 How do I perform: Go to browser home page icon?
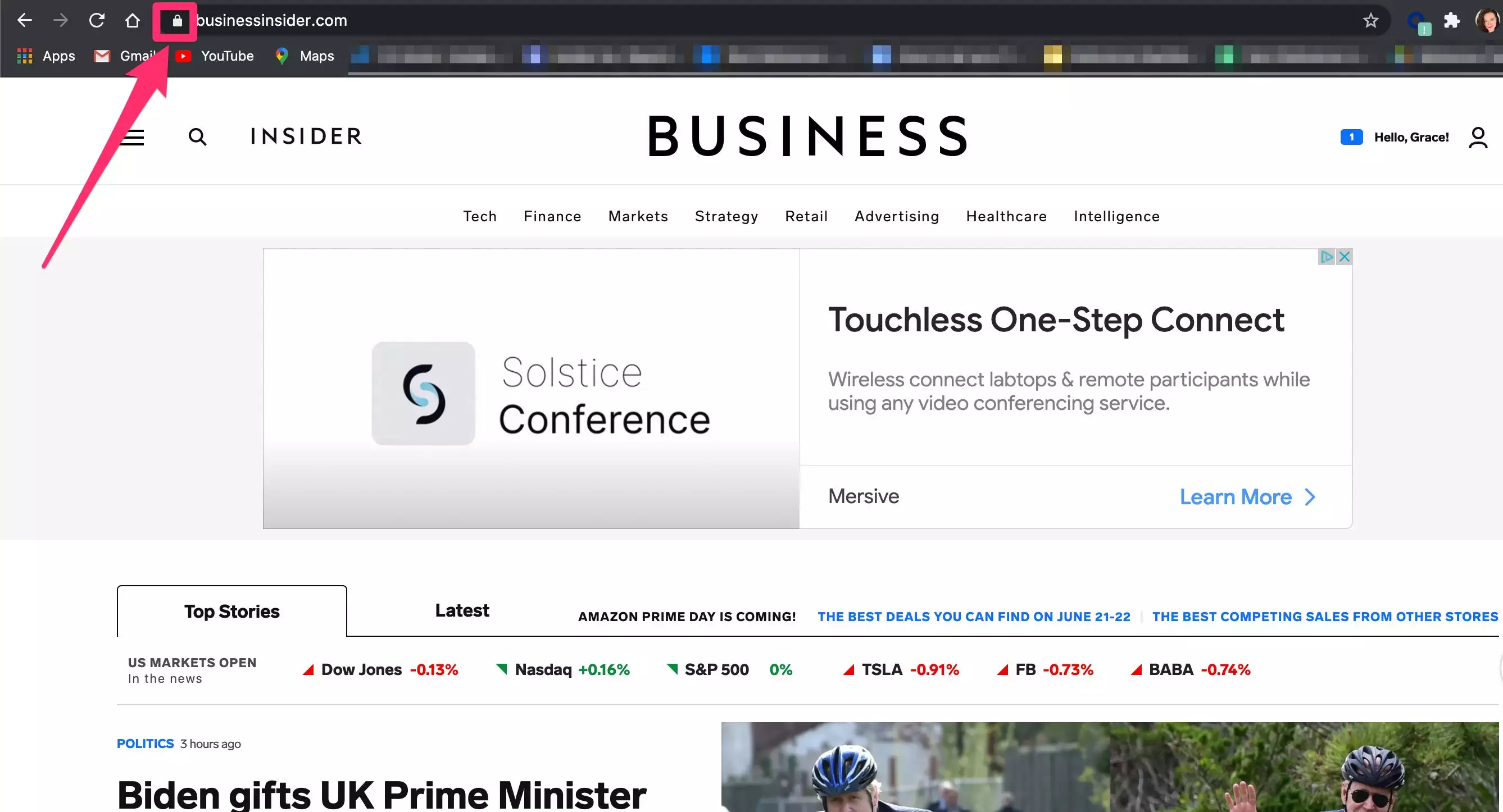[x=133, y=20]
